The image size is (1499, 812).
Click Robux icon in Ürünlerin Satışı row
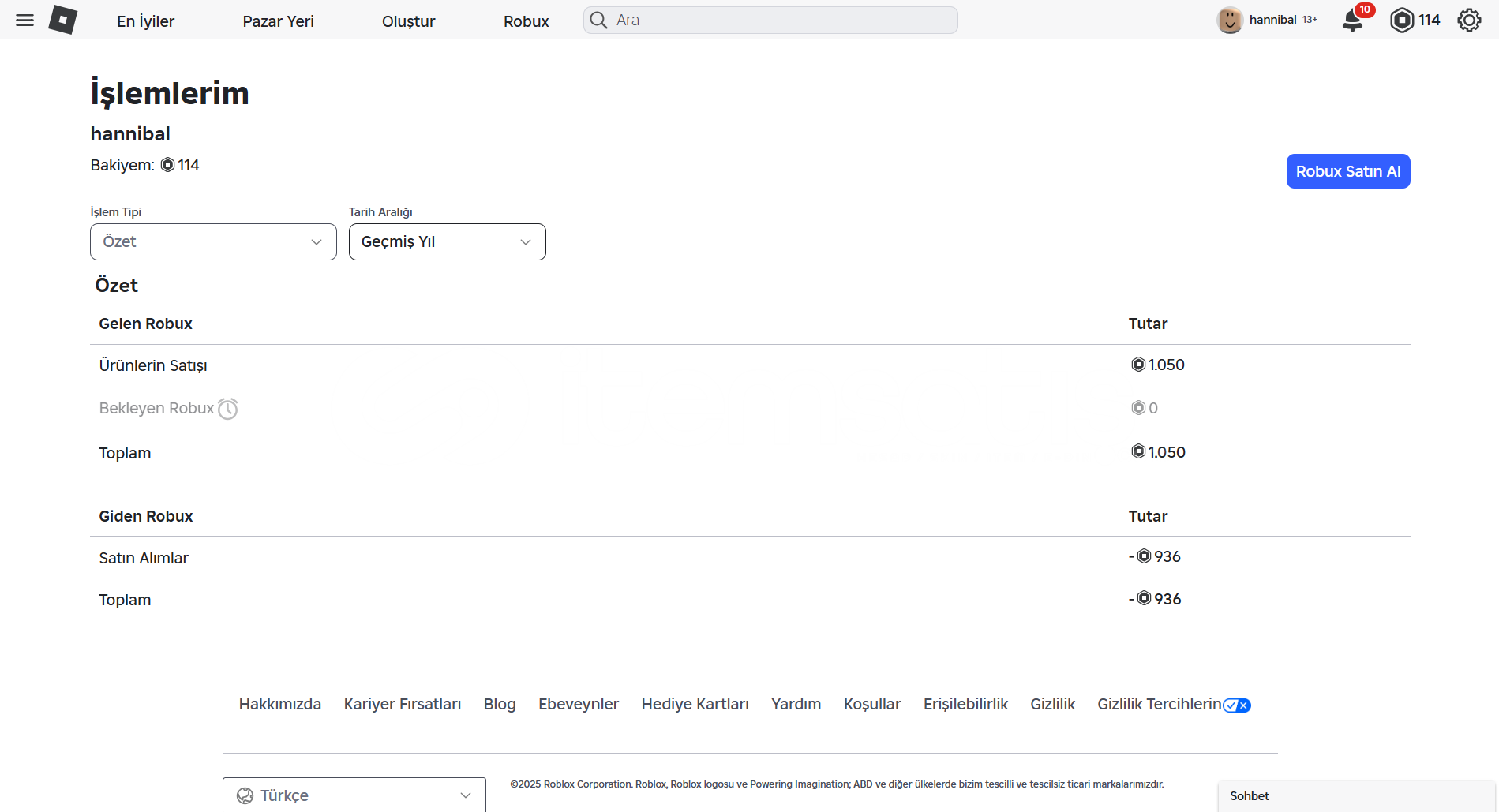(x=1138, y=365)
